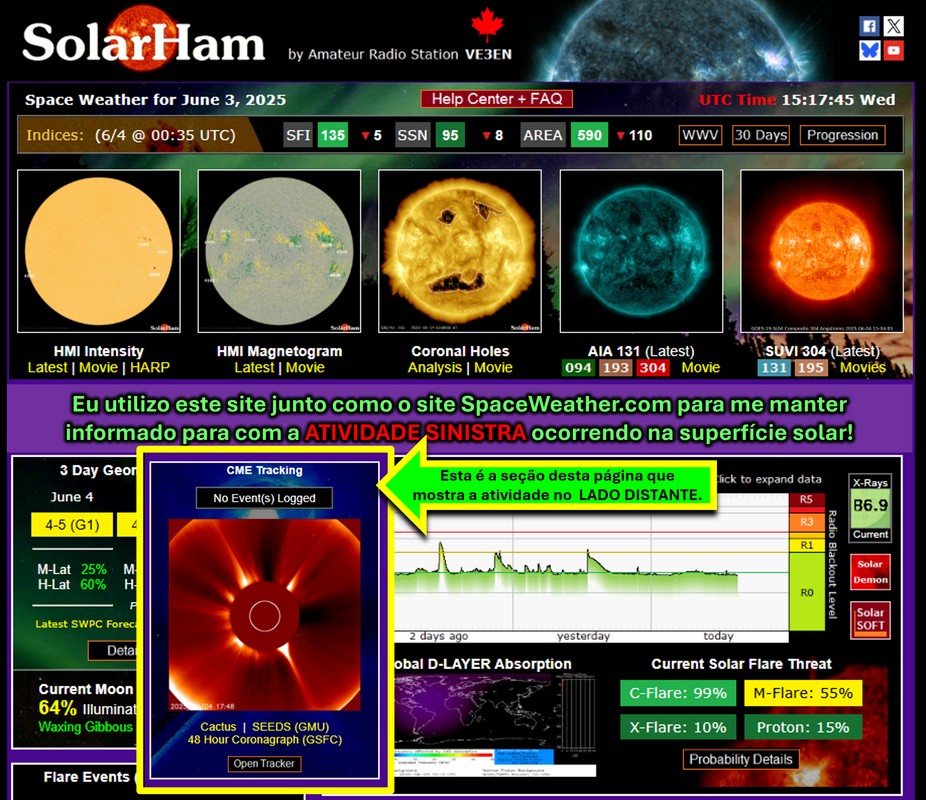Select the 094 wavelength under AIA 131
This screenshot has height=800, width=926.
coord(578,368)
